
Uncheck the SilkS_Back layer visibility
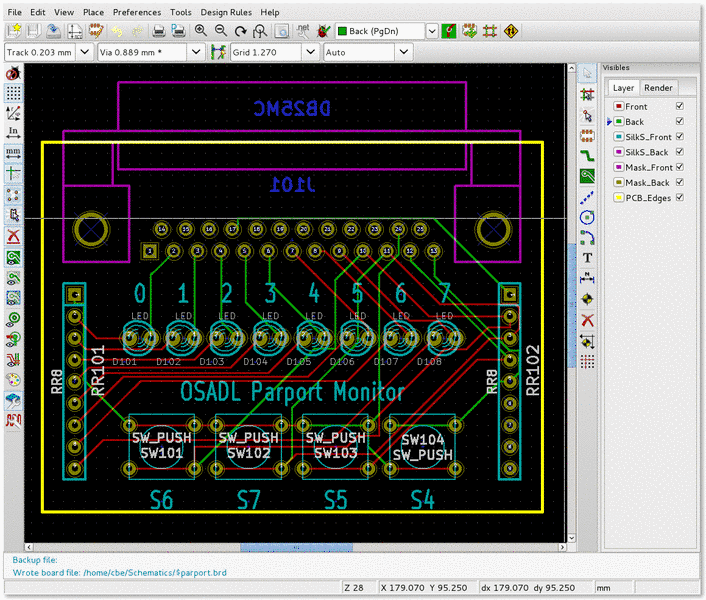coord(680,151)
